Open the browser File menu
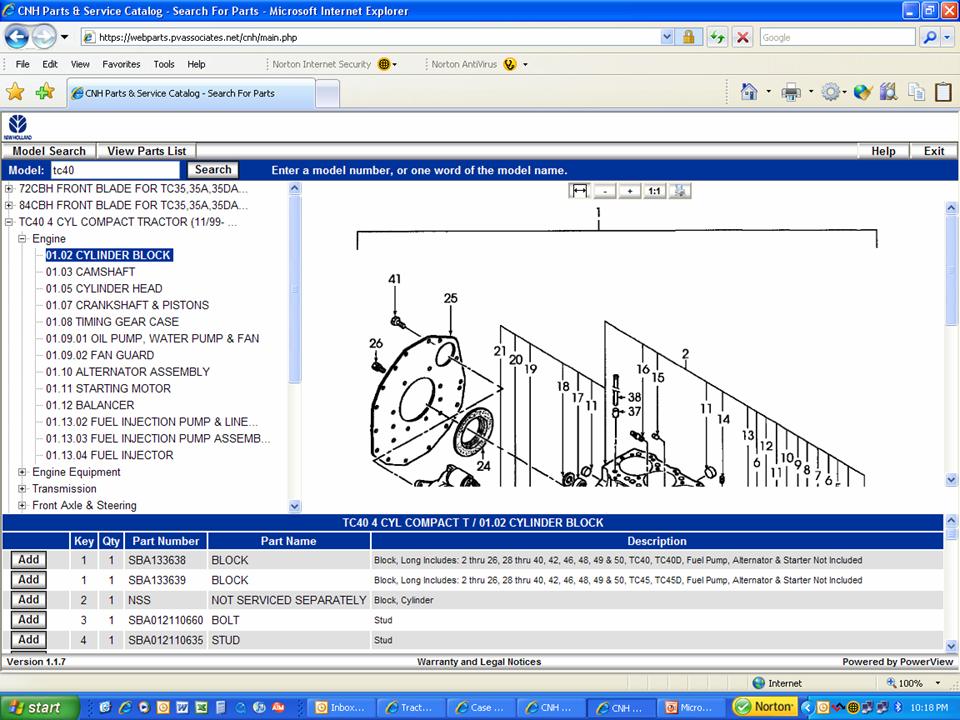The height and width of the screenshot is (720, 960). point(22,64)
